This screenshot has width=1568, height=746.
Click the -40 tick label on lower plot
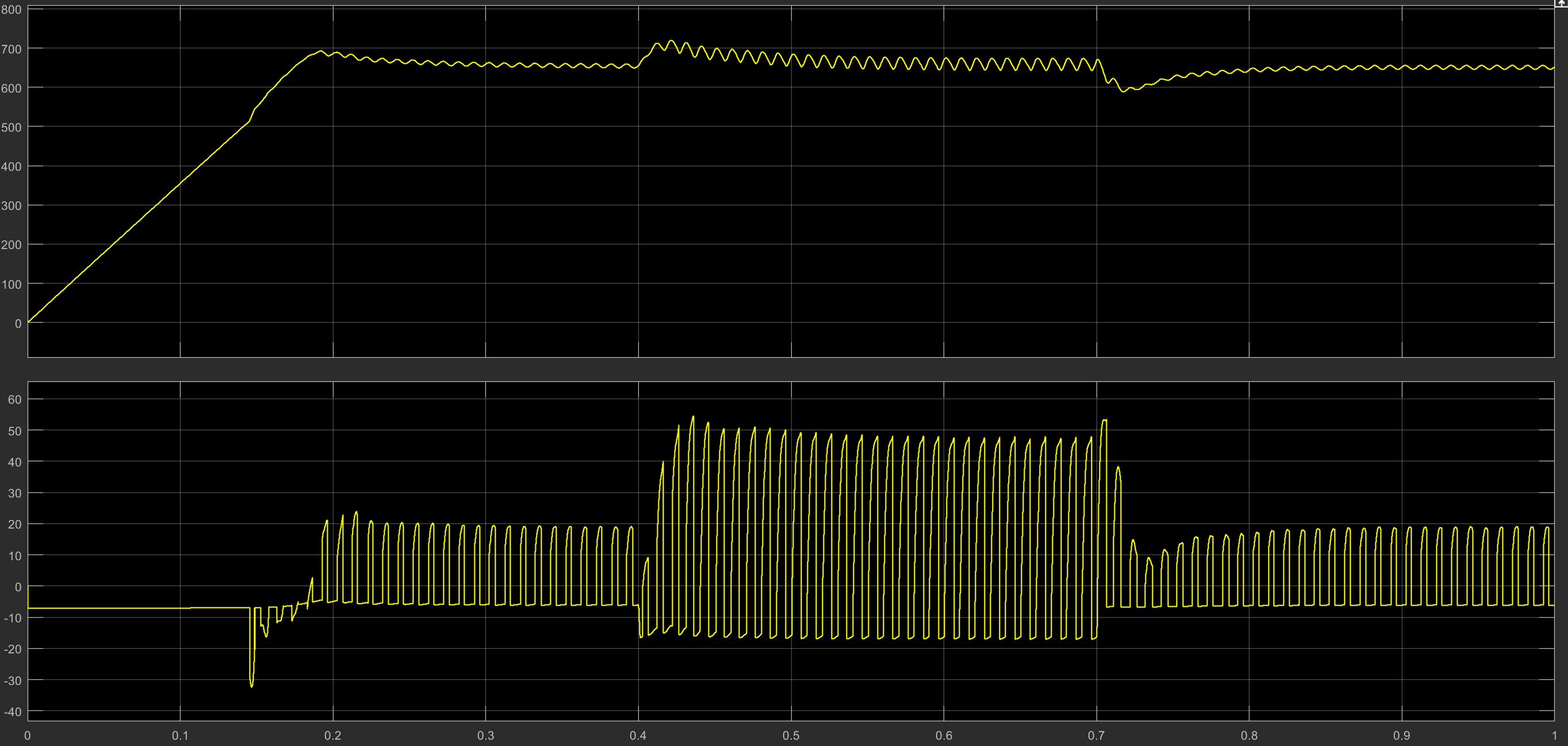coord(12,712)
